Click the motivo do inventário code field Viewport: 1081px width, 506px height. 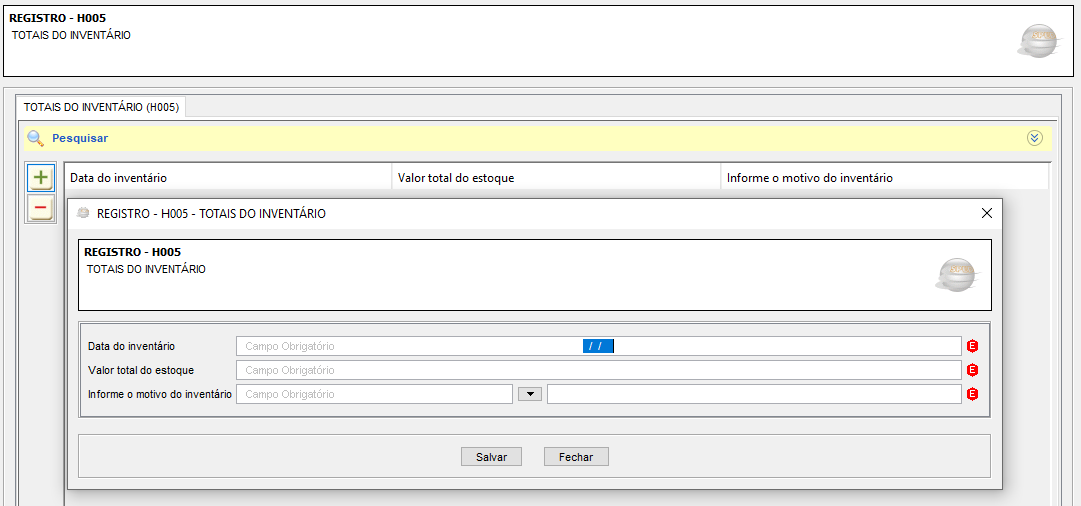[x=375, y=394]
